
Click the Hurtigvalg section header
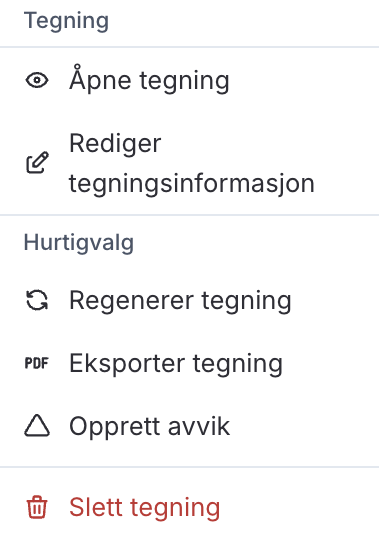[79, 243]
